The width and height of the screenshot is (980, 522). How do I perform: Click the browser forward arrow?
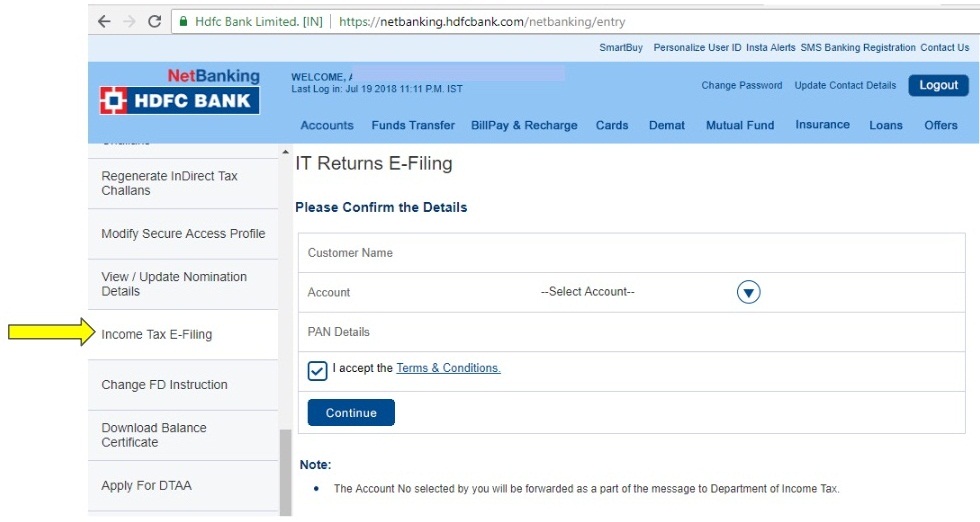[129, 21]
